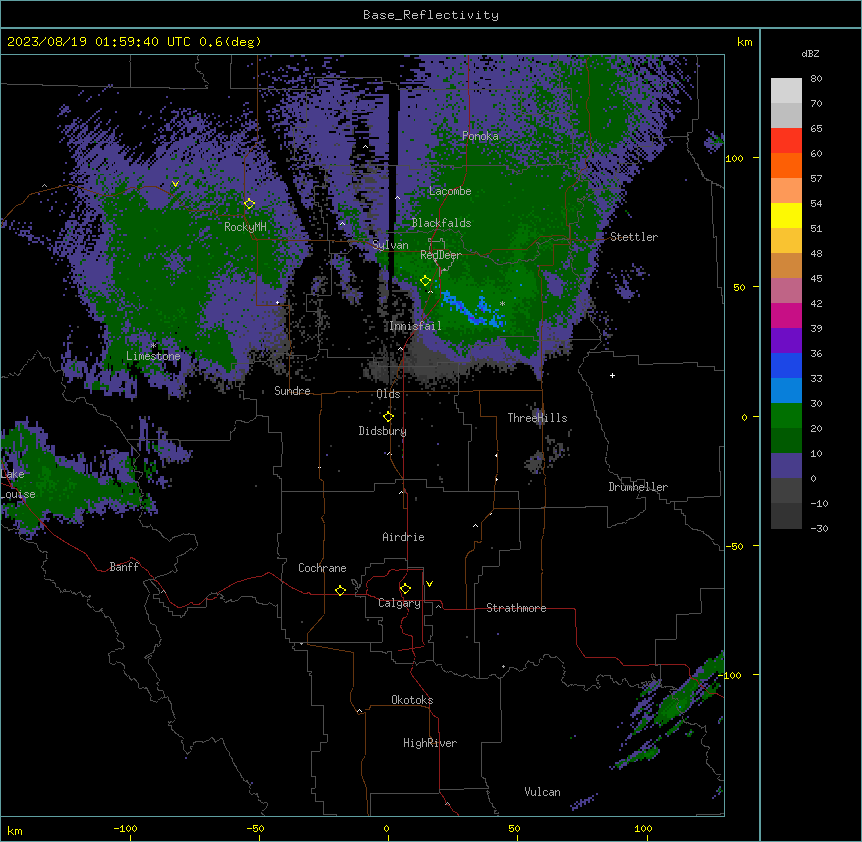The image size is (862, 842).
Task: Click the Sundre town label
Action: click(292, 391)
